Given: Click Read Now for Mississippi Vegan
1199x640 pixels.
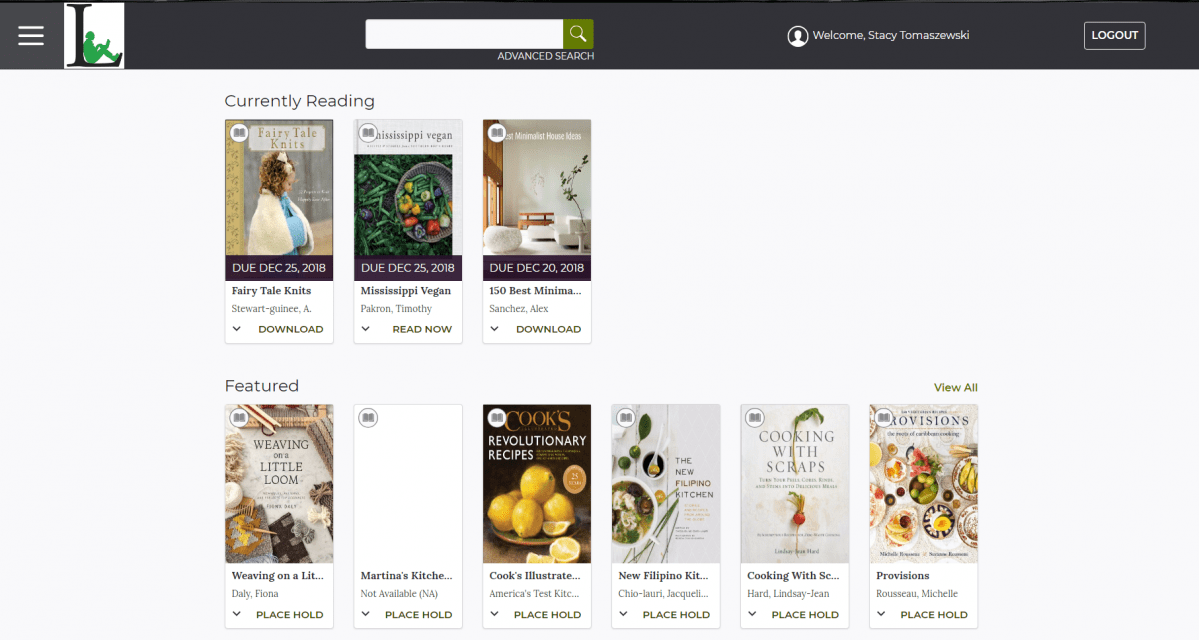Looking at the screenshot, I should click(x=422, y=330).
